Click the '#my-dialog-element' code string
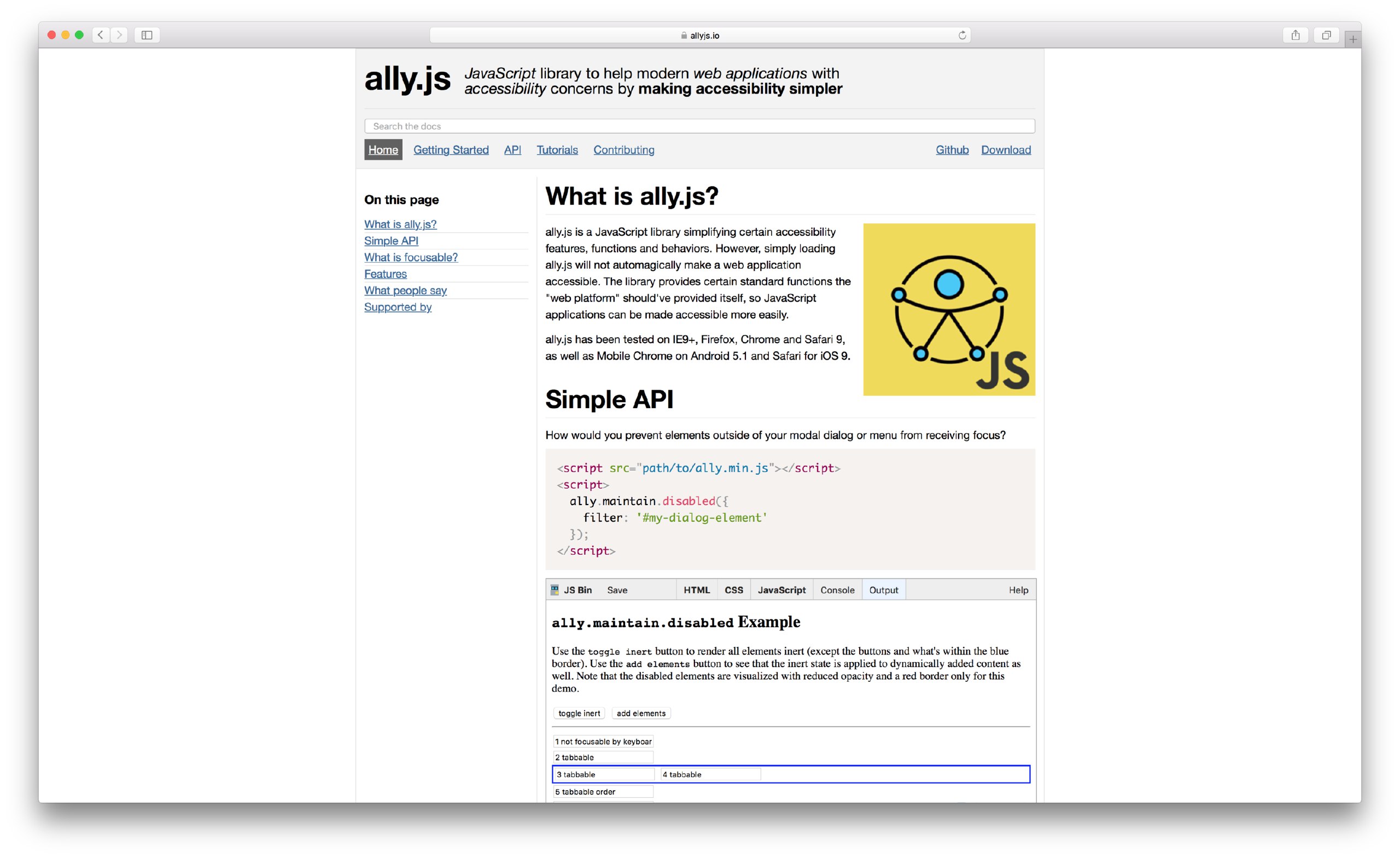Screen dimensions: 1400x858 tap(702, 518)
